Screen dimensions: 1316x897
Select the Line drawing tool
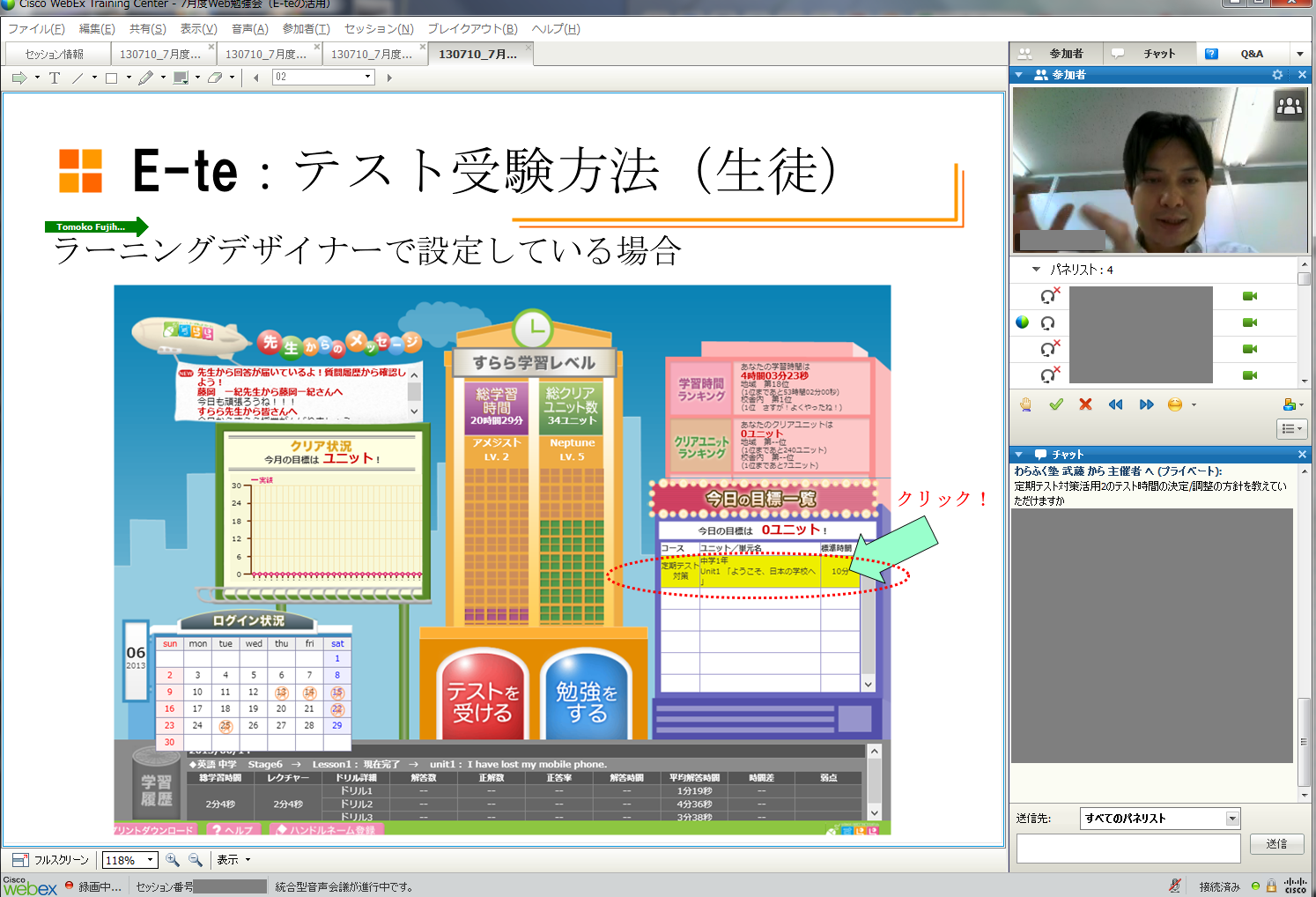[x=78, y=78]
